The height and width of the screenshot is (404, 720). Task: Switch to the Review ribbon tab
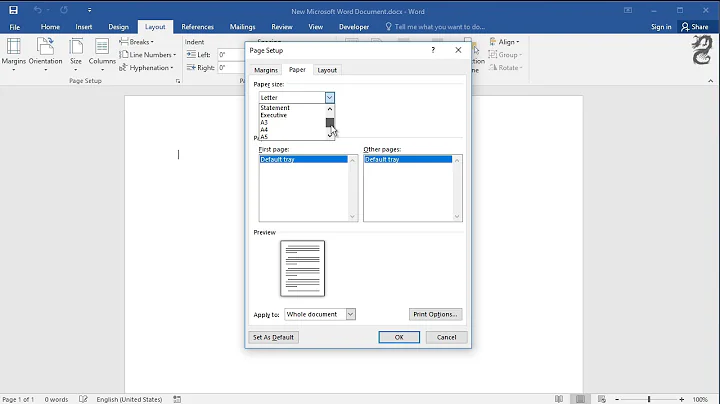click(x=282, y=27)
